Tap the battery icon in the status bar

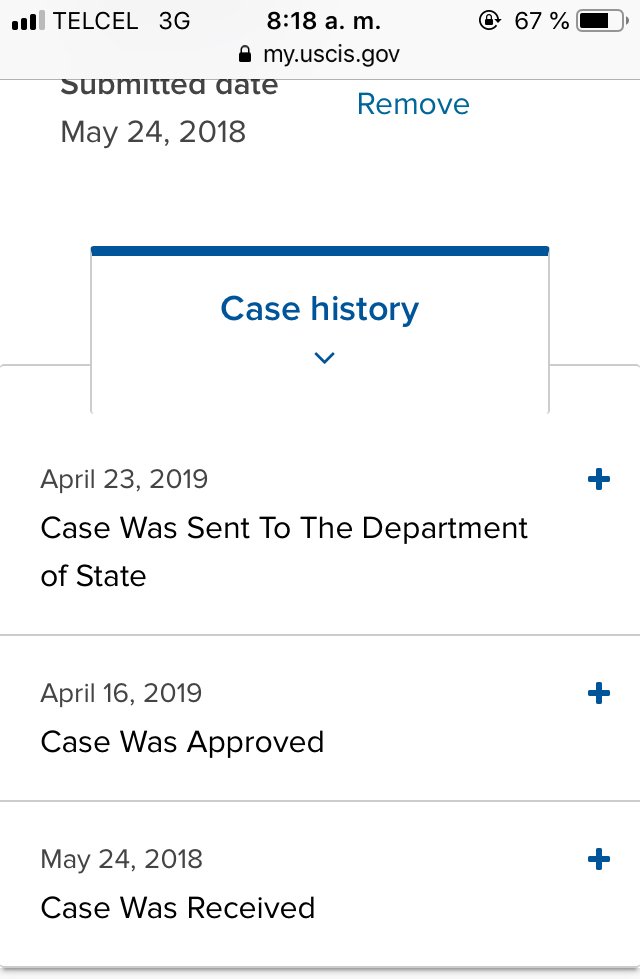(x=603, y=21)
